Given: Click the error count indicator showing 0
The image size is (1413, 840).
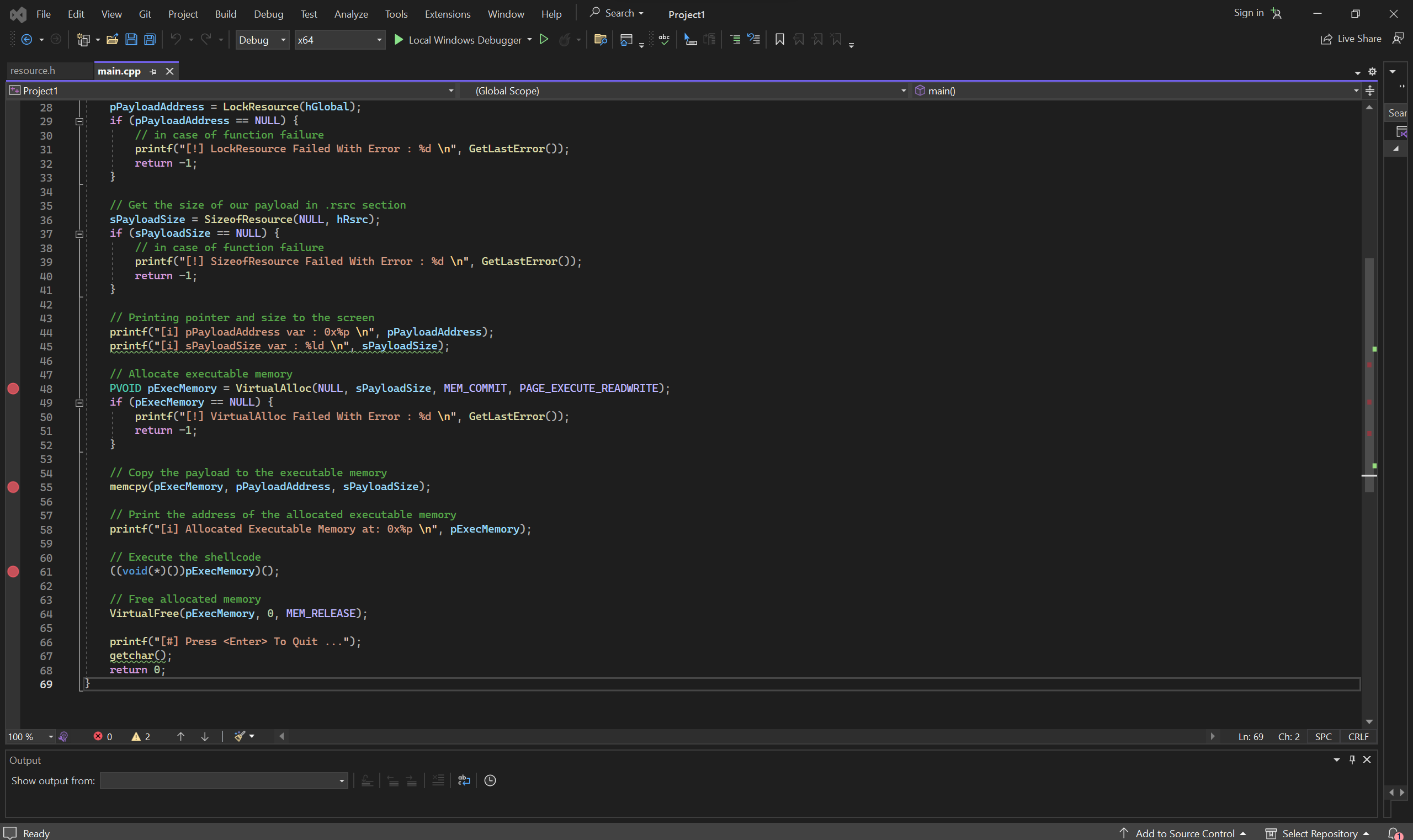Looking at the screenshot, I should tap(103, 736).
